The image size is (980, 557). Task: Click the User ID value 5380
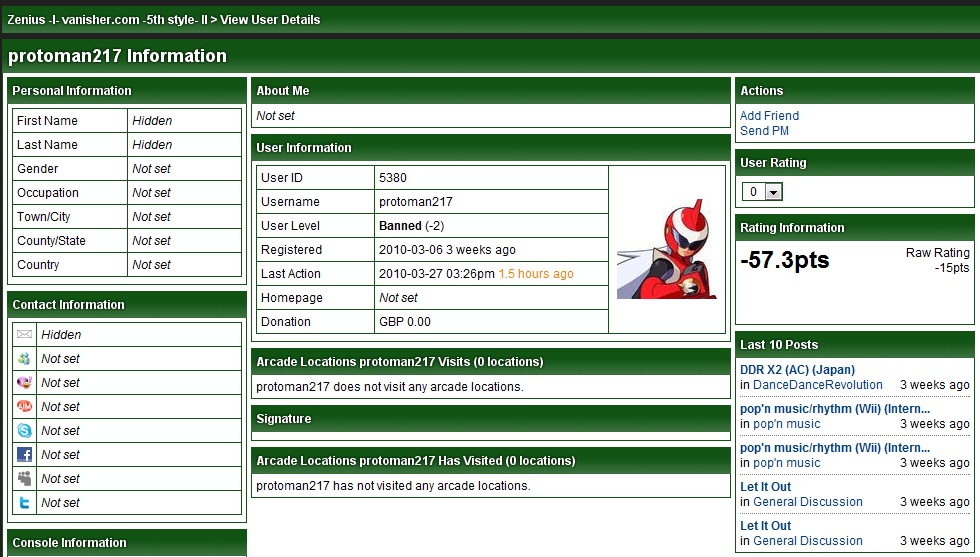coord(392,178)
